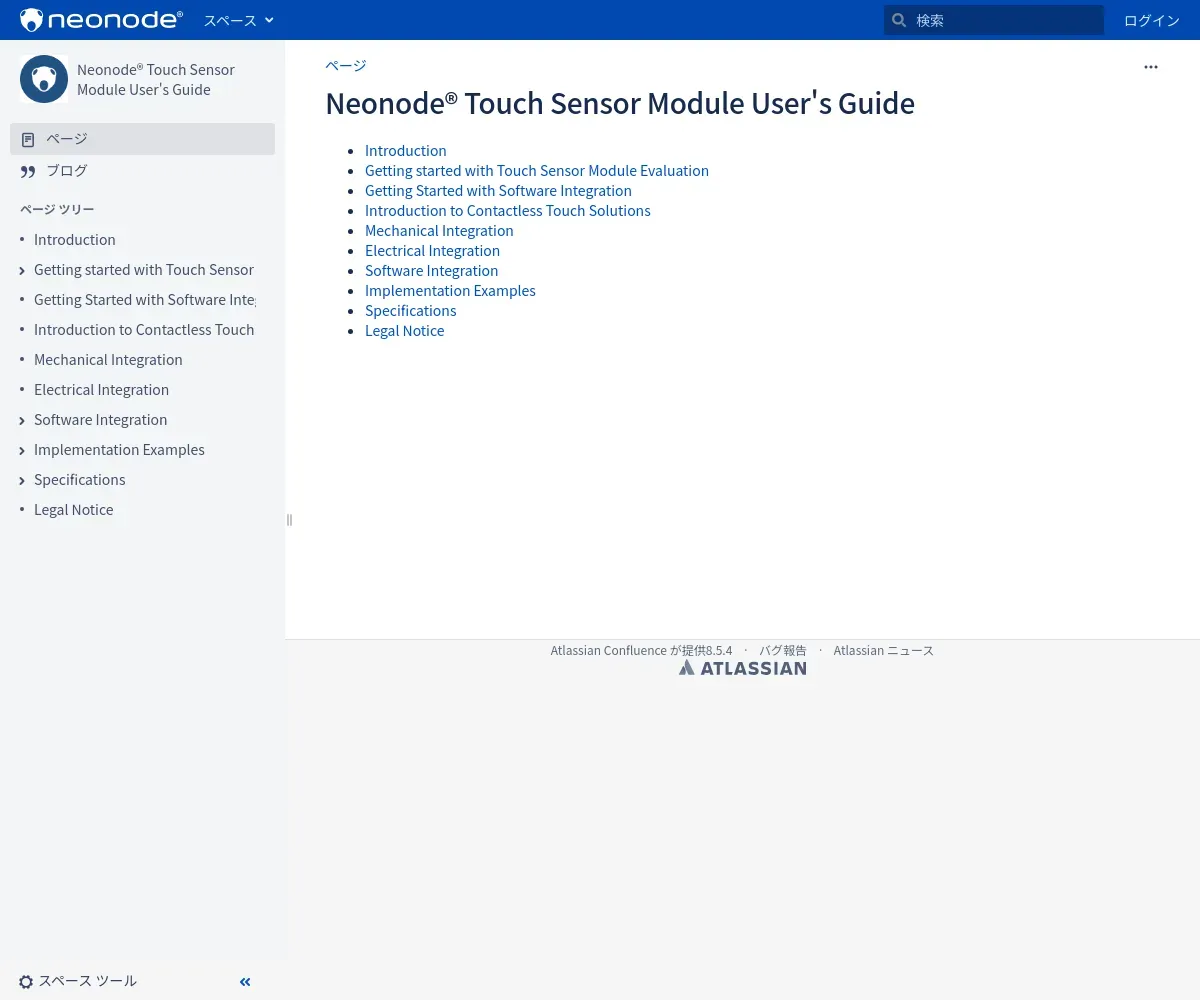1200x1000 pixels.
Task: Click the ログイン link
Action: click(1151, 20)
